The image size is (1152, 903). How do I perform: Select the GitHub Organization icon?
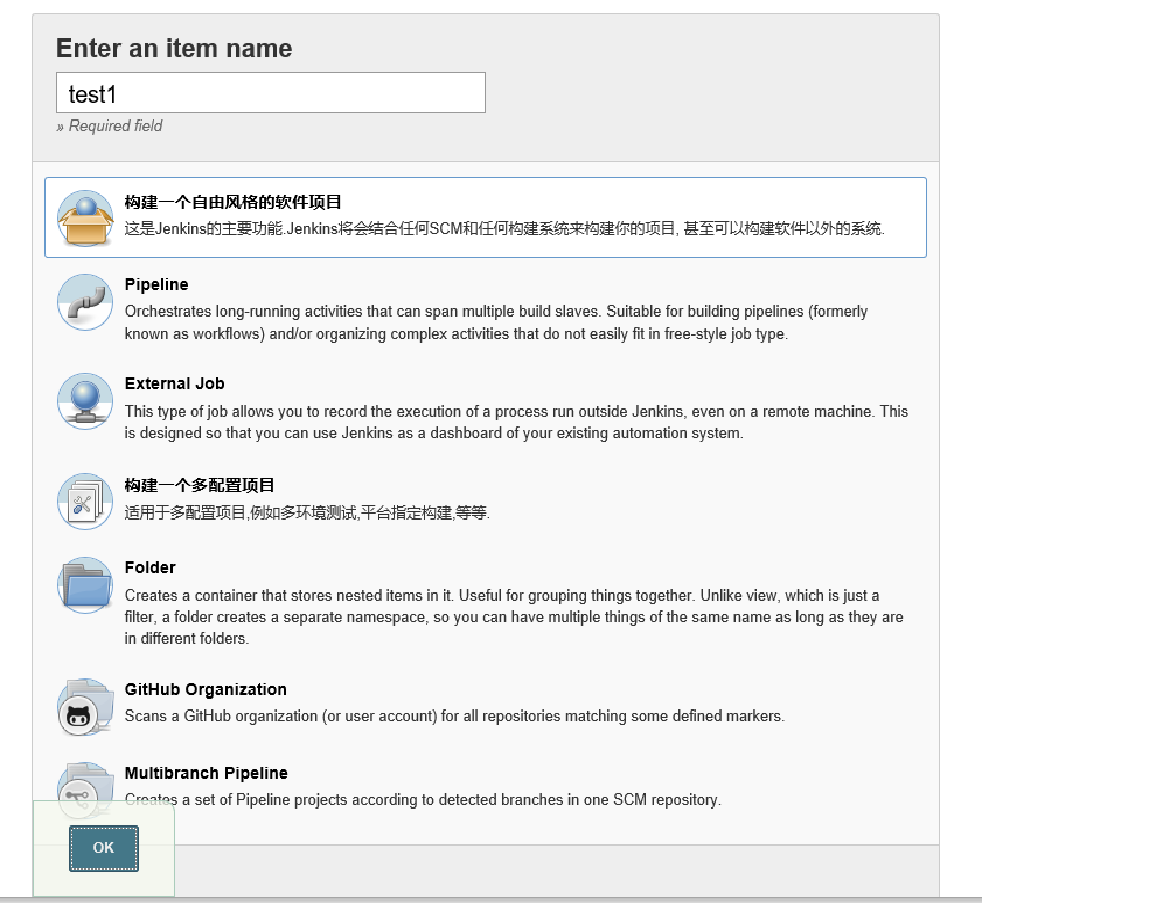tap(85, 707)
